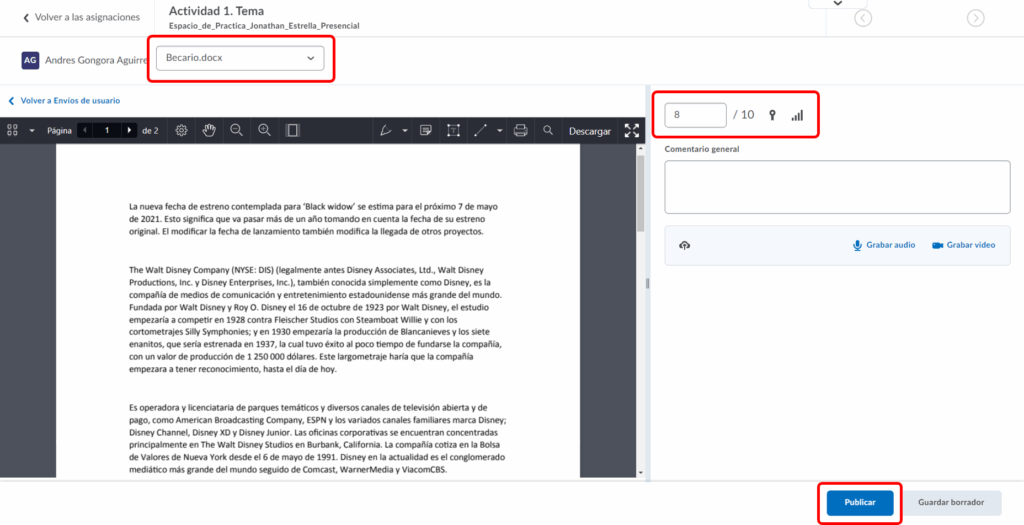1024x525 pixels.
Task: Open the search magnifier in viewer toolbar
Action: (x=548, y=130)
